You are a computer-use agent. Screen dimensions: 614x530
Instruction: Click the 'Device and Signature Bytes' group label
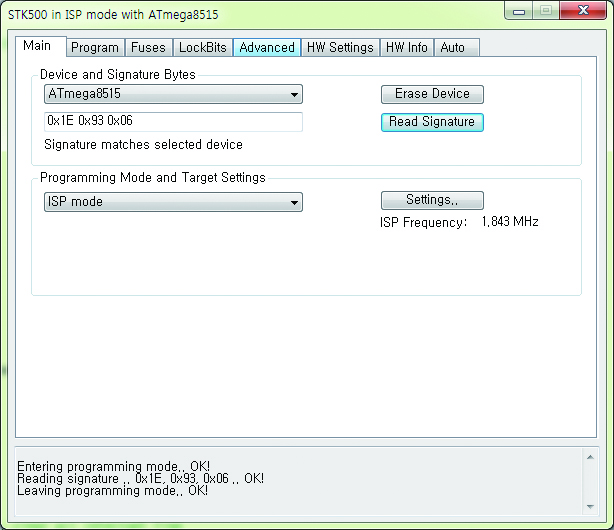tap(117, 74)
